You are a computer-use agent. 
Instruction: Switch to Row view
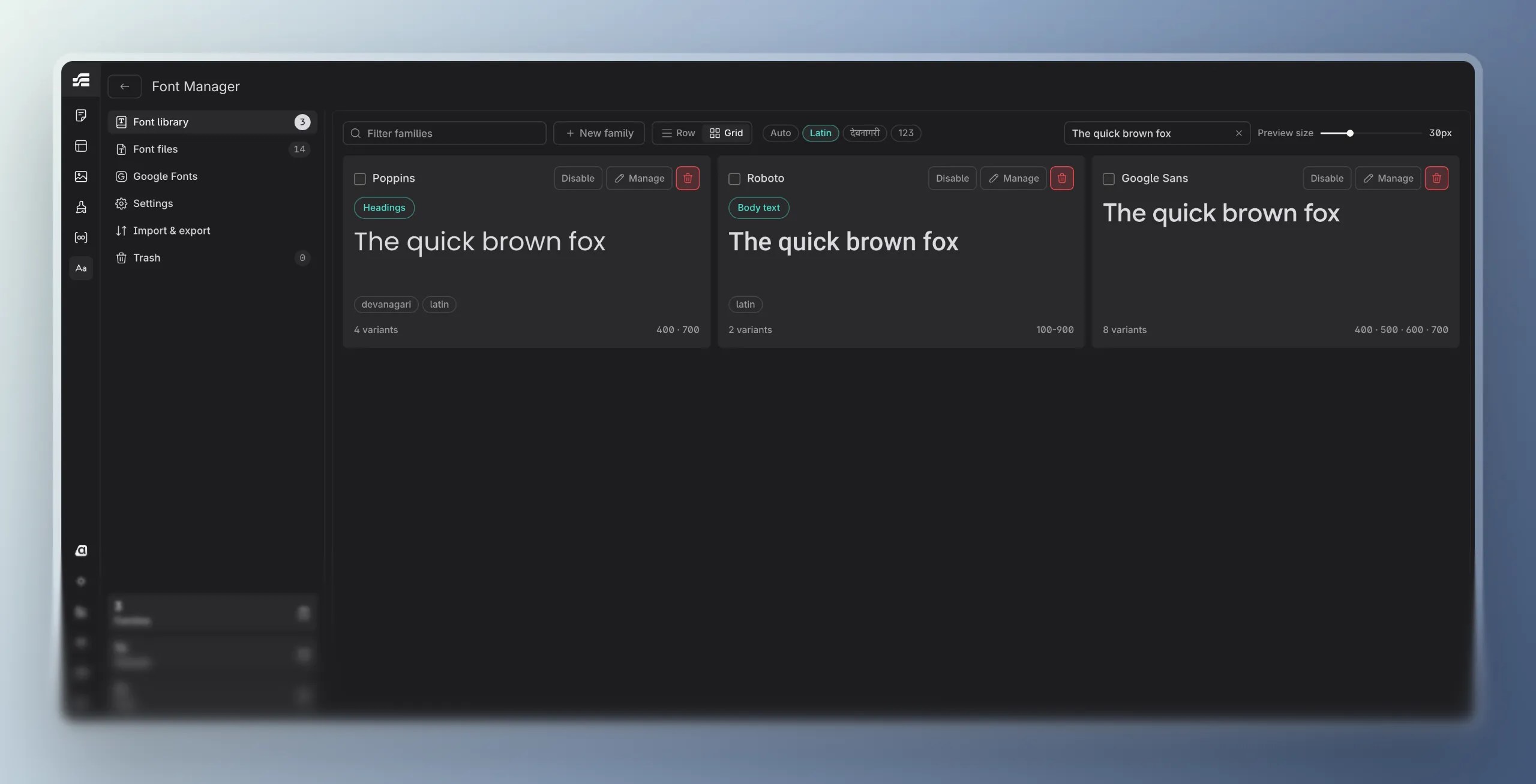coord(678,133)
